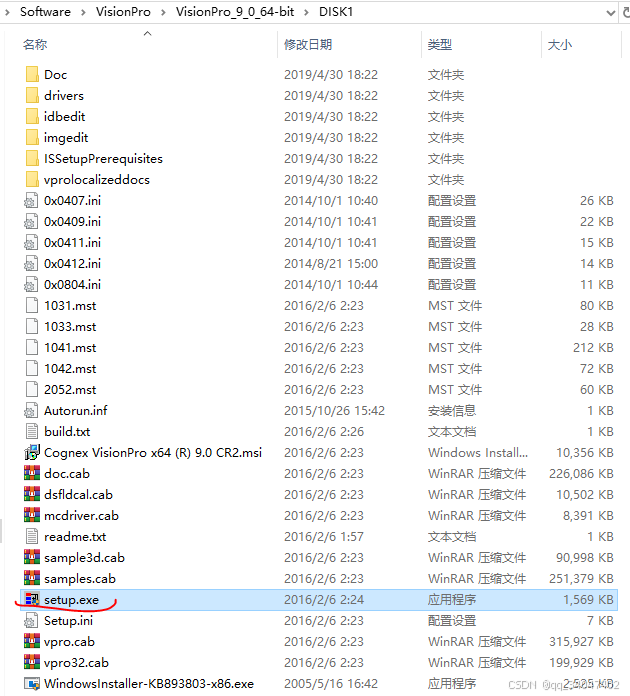
Task: Click the 251,379 KB size value
Action: [581, 578]
